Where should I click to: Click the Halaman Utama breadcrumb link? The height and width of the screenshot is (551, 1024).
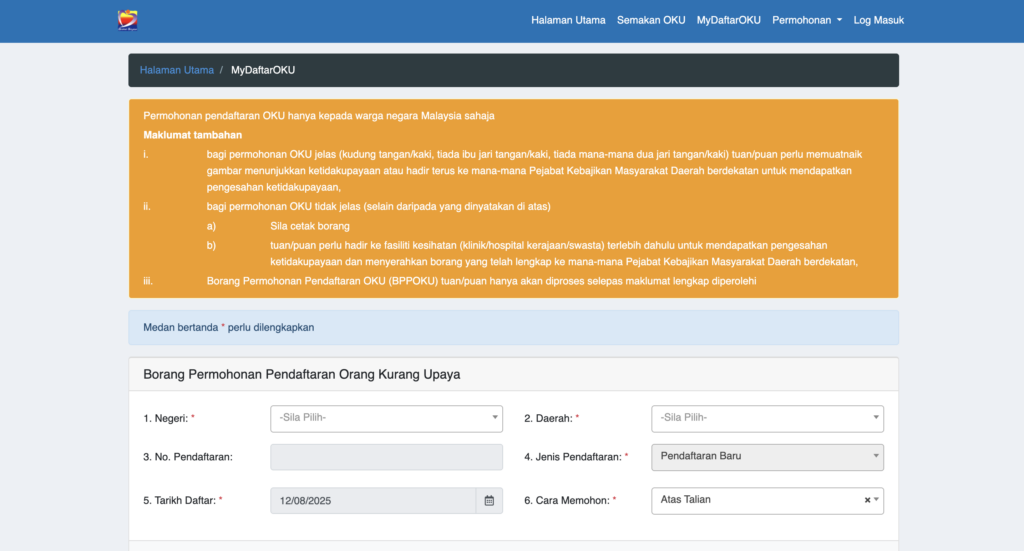pyautogui.click(x=176, y=70)
